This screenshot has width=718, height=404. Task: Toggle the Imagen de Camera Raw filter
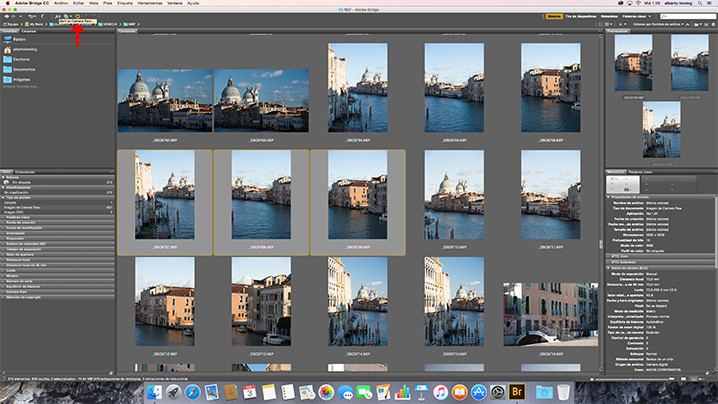(57, 207)
